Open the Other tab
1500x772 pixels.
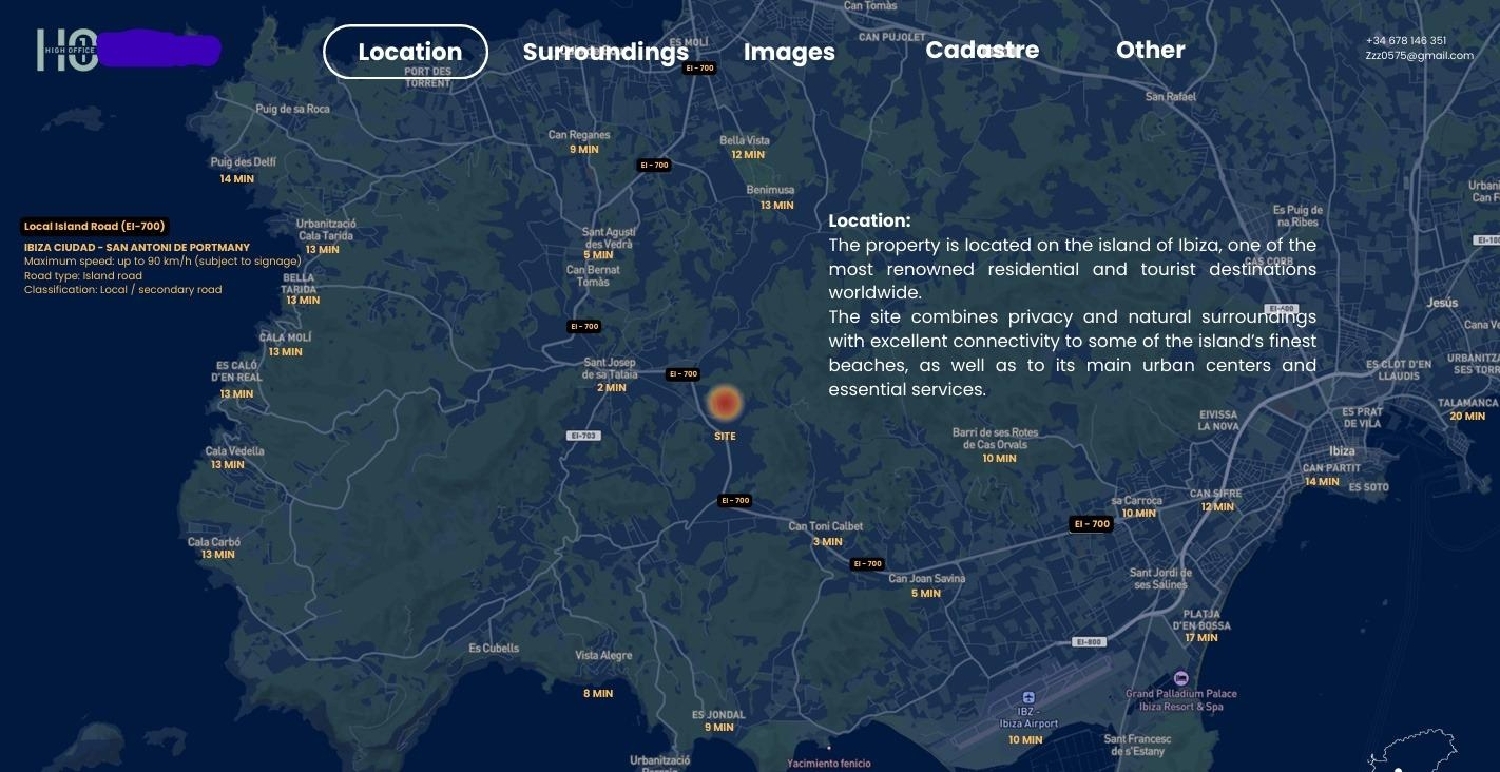(x=1150, y=50)
